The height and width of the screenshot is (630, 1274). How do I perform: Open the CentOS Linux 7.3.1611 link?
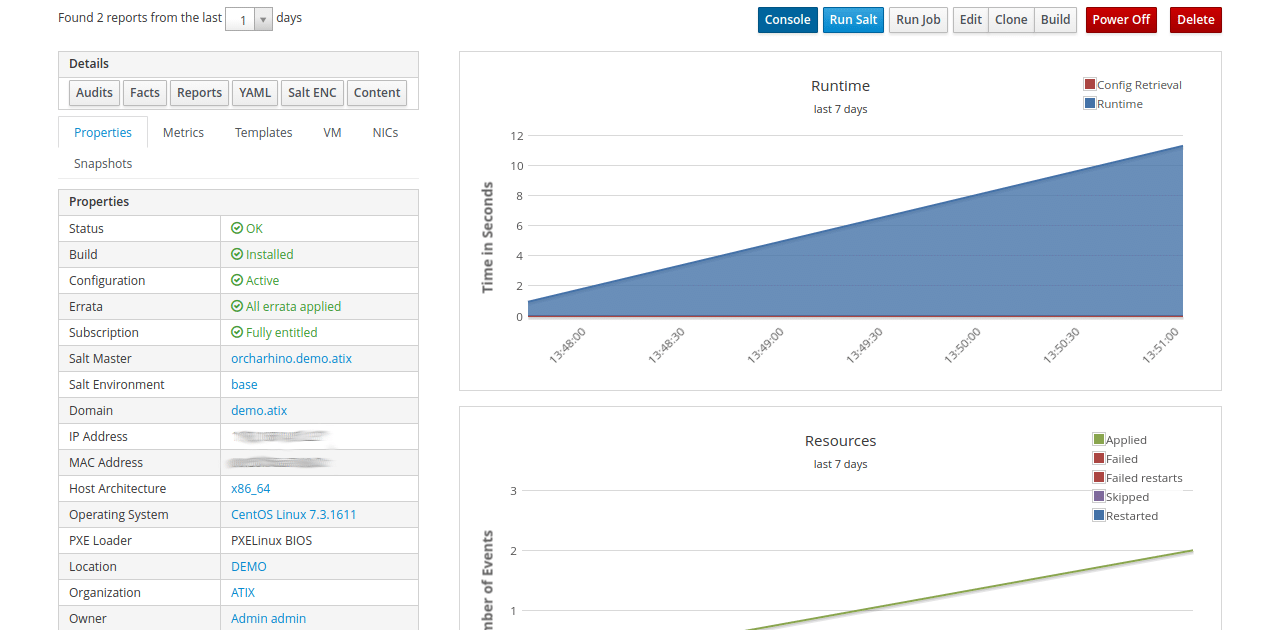293,514
